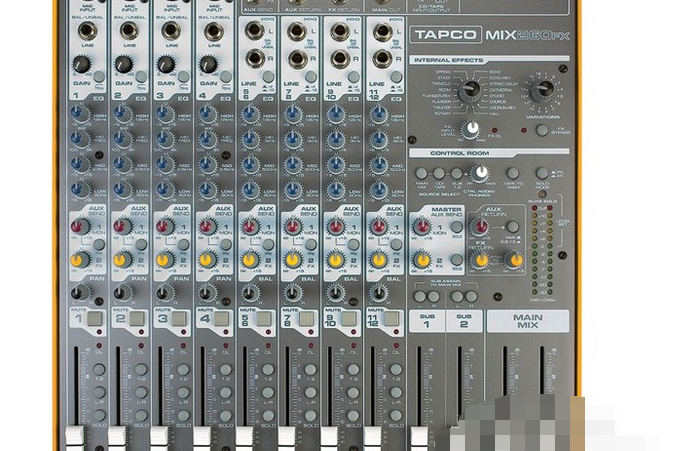This screenshot has height=451, width=677.
Task: Click the Ctrl Room/Phones level knob
Action: point(479,173)
